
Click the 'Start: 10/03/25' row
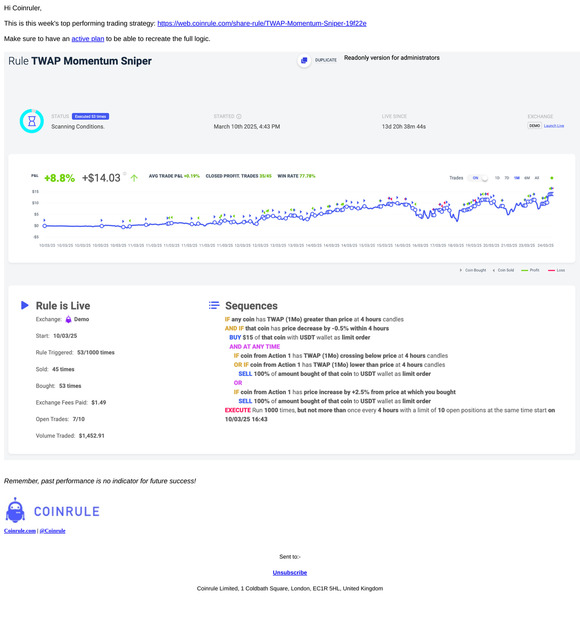tap(56, 336)
